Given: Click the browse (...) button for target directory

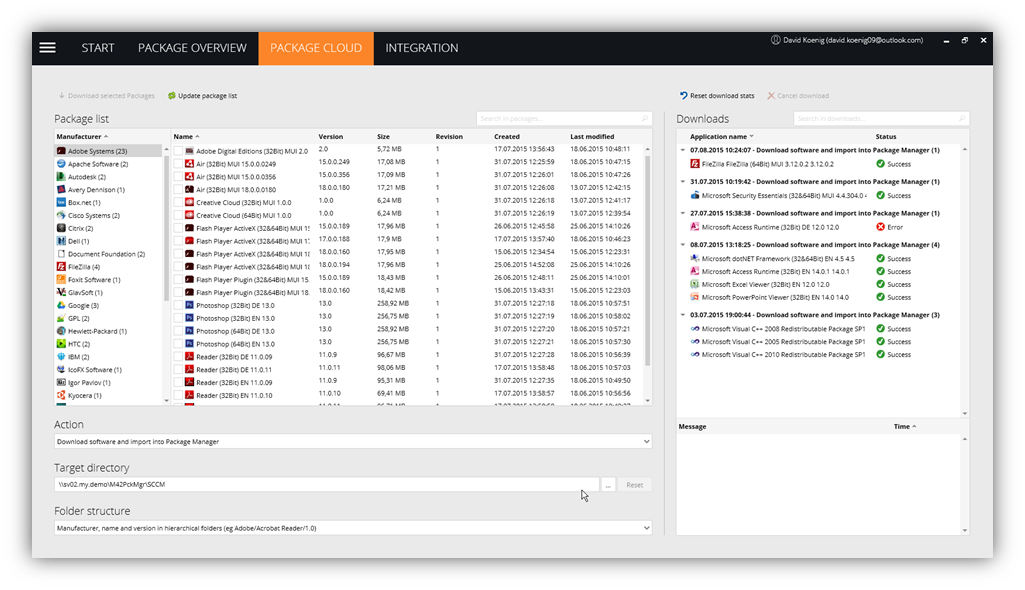Looking at the screenshot, I should coord(608,485).
